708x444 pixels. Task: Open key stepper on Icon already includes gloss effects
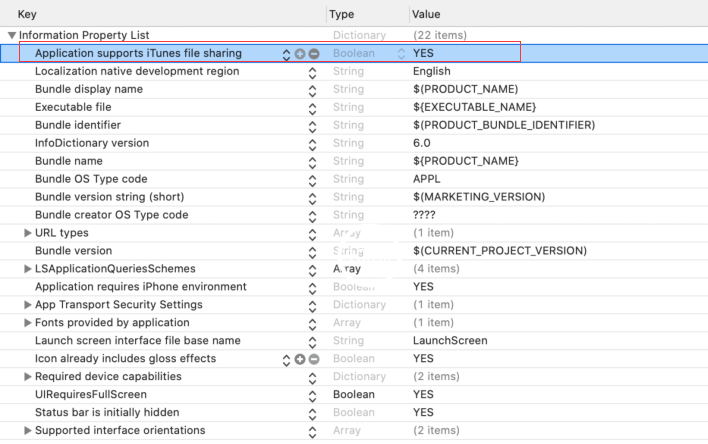pos(287,359)
